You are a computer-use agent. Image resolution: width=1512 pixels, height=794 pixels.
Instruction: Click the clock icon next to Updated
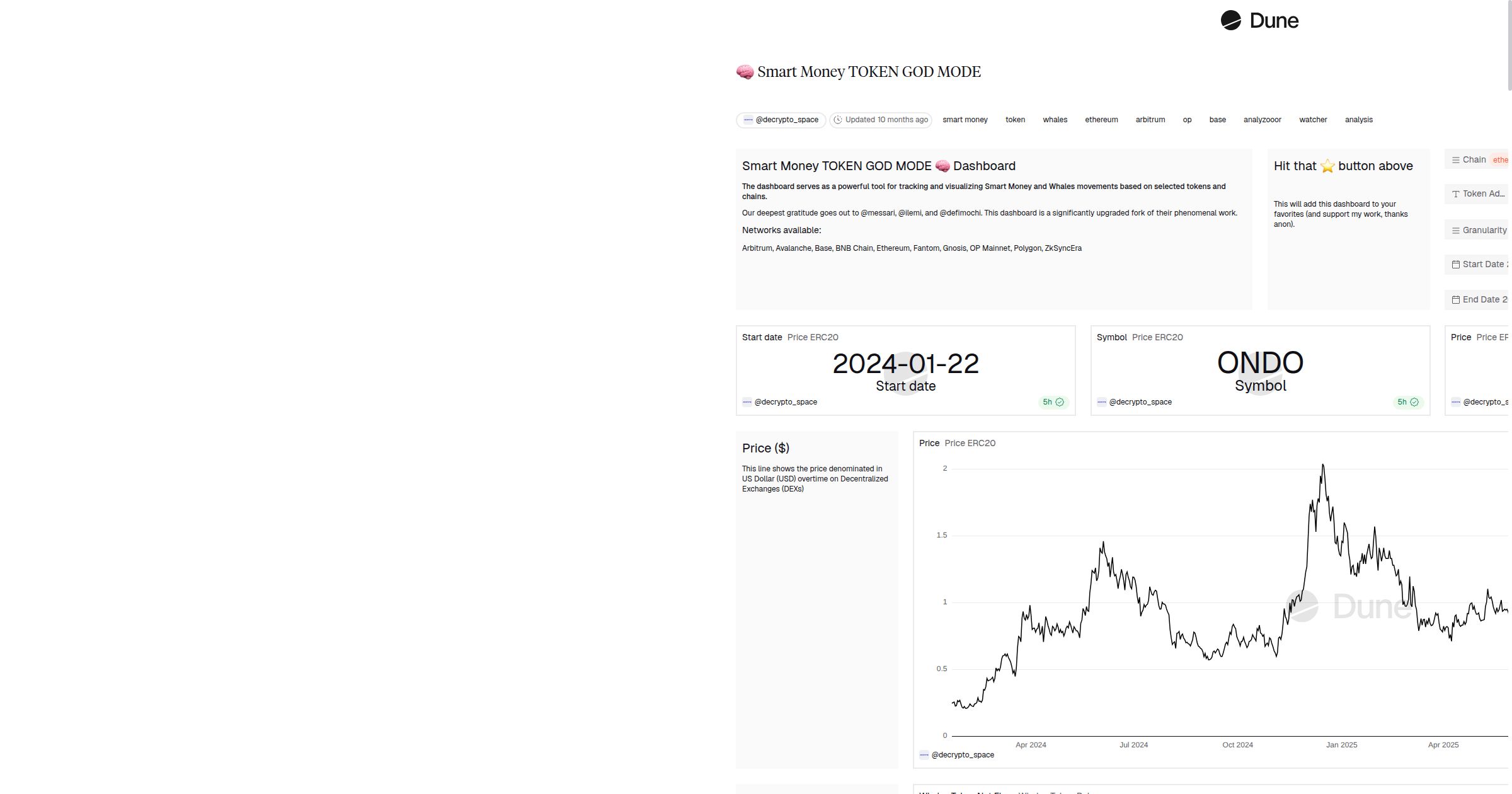tap(839, 119)
